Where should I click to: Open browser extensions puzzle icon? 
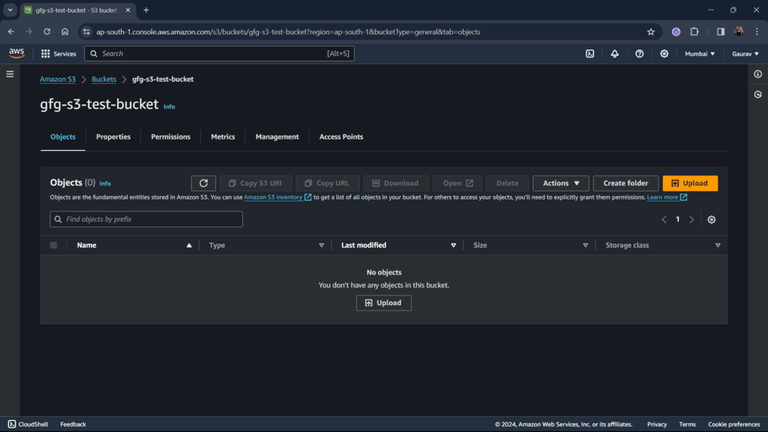pos(694,32)
